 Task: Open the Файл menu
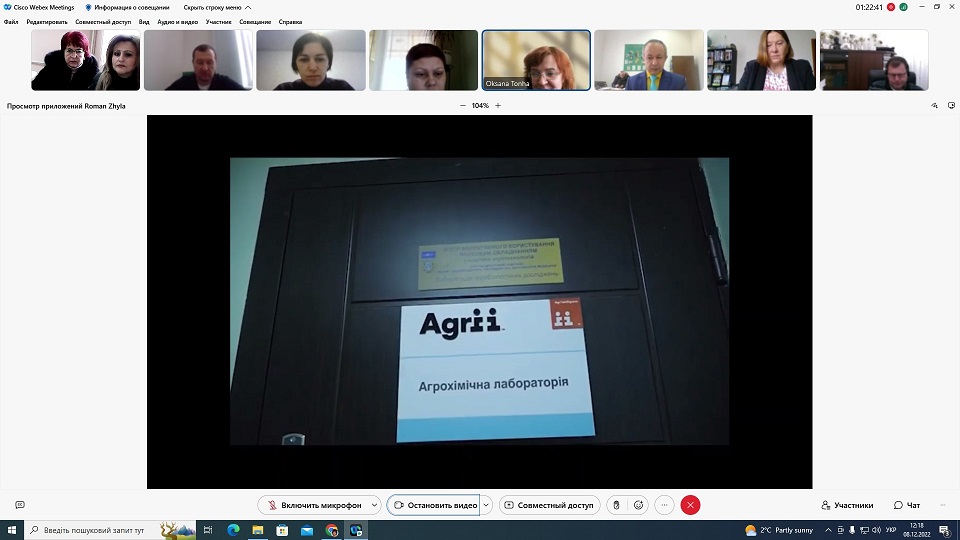11,22
